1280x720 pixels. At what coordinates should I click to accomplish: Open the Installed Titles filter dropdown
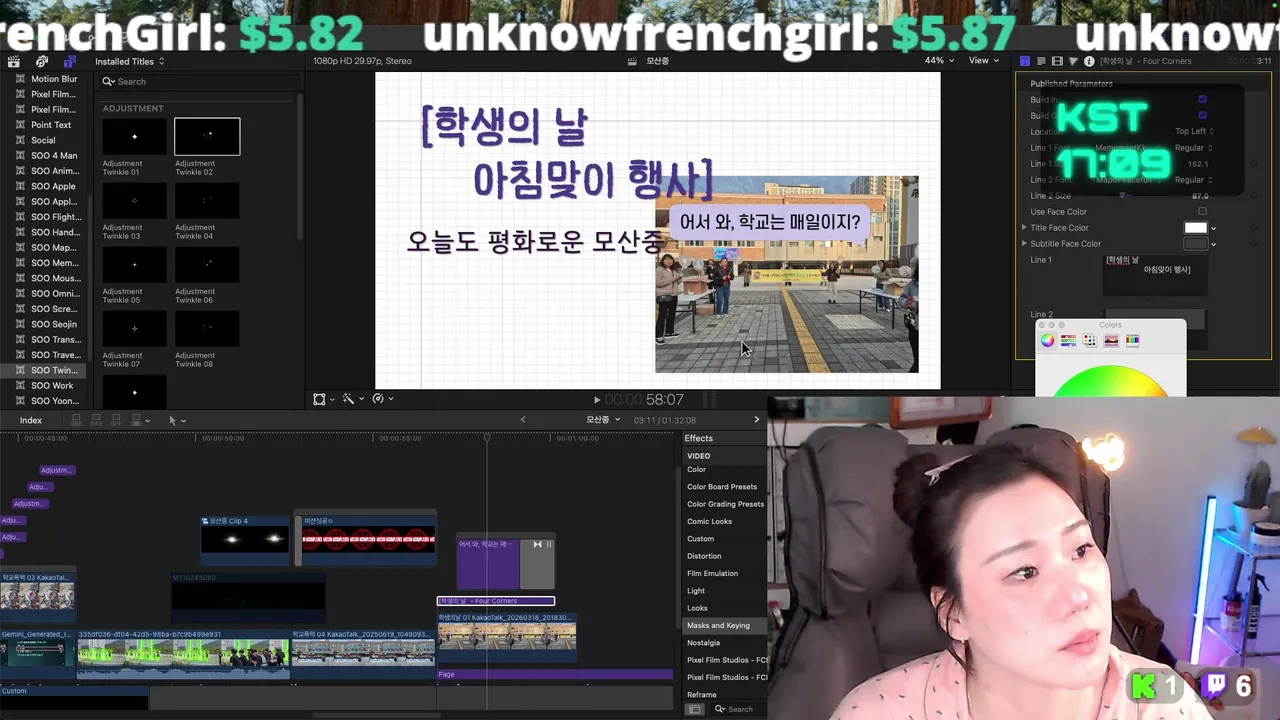[130, 61]
